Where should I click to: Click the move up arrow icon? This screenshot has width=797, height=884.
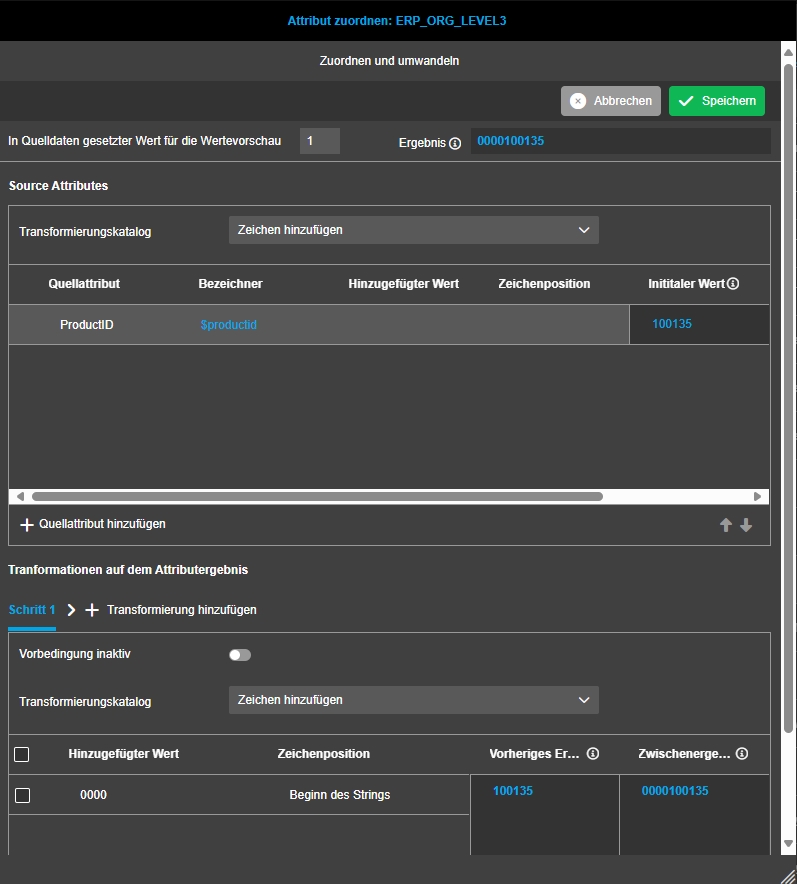(x=726, y=525)
